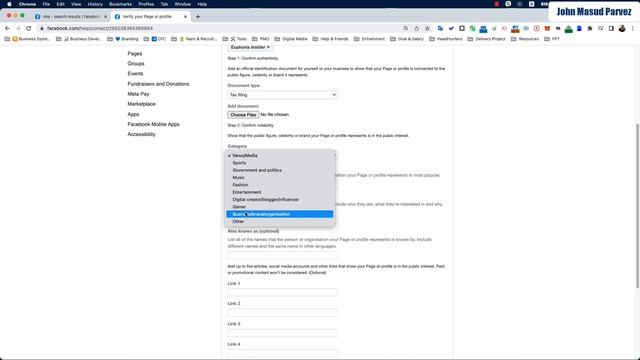View site information via lock icon
Viewport: 640px width, 360px height.
click(42, 29)
